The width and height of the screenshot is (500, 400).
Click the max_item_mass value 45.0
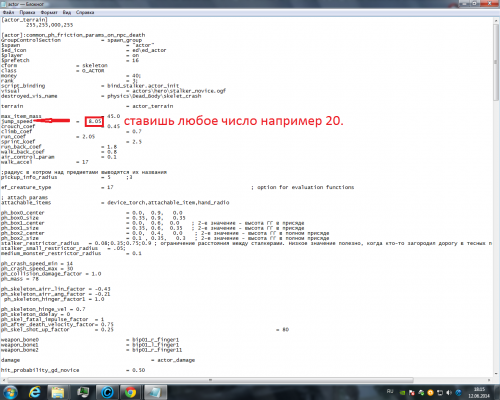point(114,116)
